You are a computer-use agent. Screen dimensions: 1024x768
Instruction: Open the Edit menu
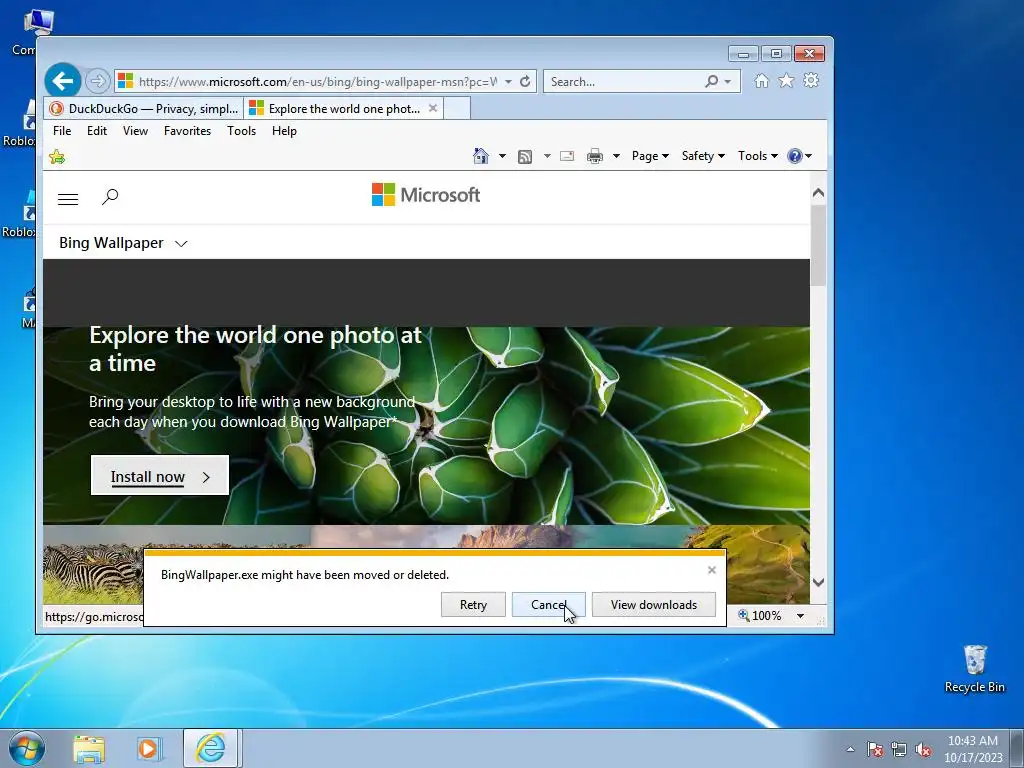coord(97,131)
